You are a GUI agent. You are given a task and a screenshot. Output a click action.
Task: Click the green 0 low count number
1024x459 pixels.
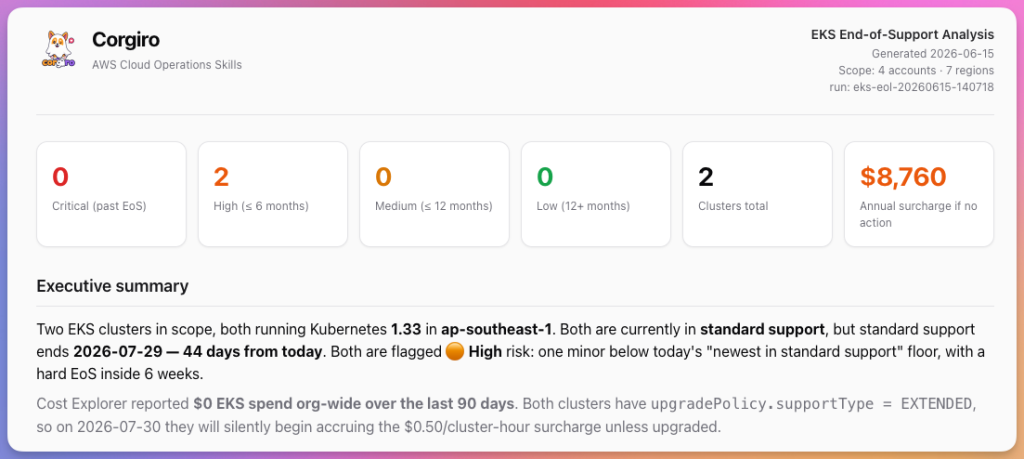pyautogui.click(x=545, y=177)
